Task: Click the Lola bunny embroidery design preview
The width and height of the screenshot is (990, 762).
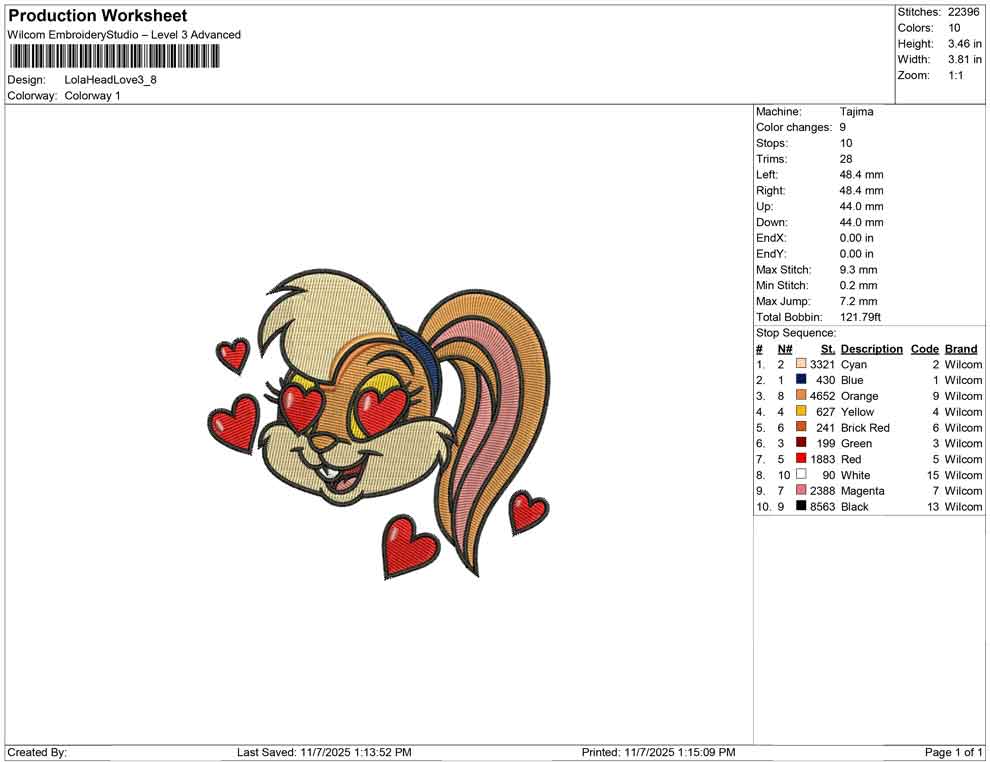Action: pyautogui.click(x=379, y=424)
